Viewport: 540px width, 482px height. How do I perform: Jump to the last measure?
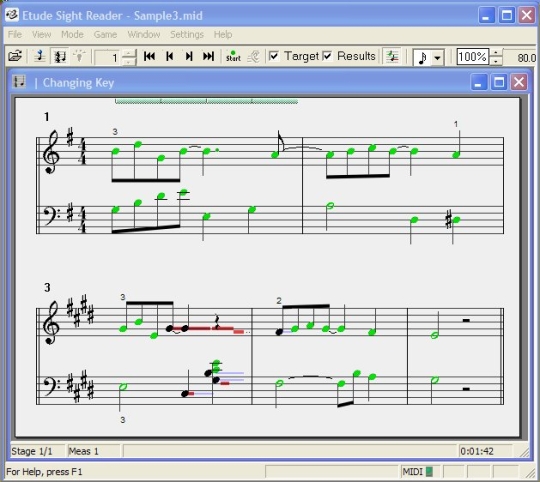(x=208, y=56)
